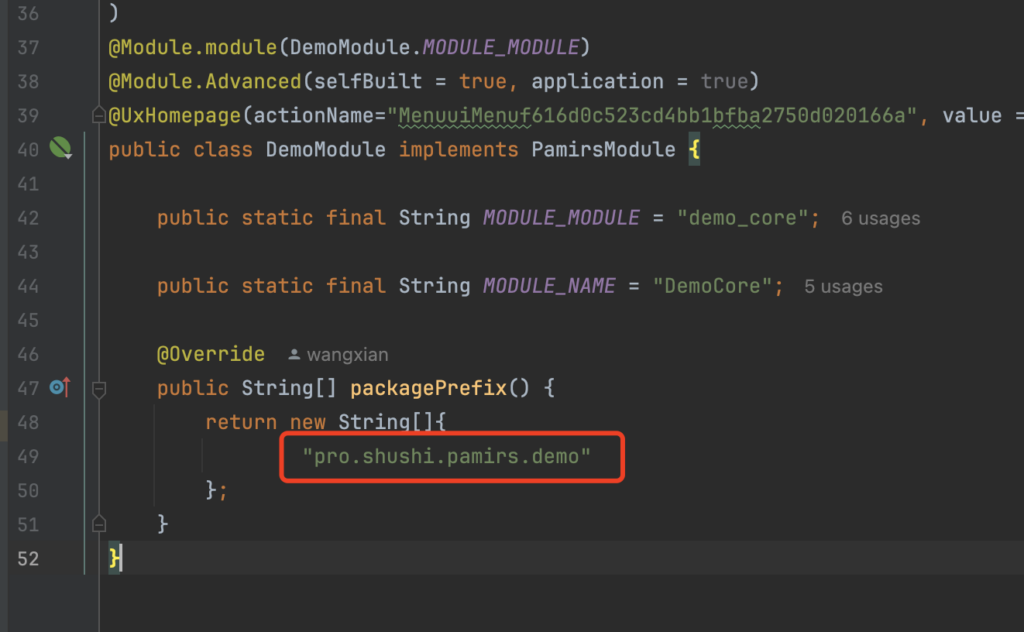Click the DemoModule class name
Image resolution: width=1024 pixels, height=632 pixels.
point(324,150)
